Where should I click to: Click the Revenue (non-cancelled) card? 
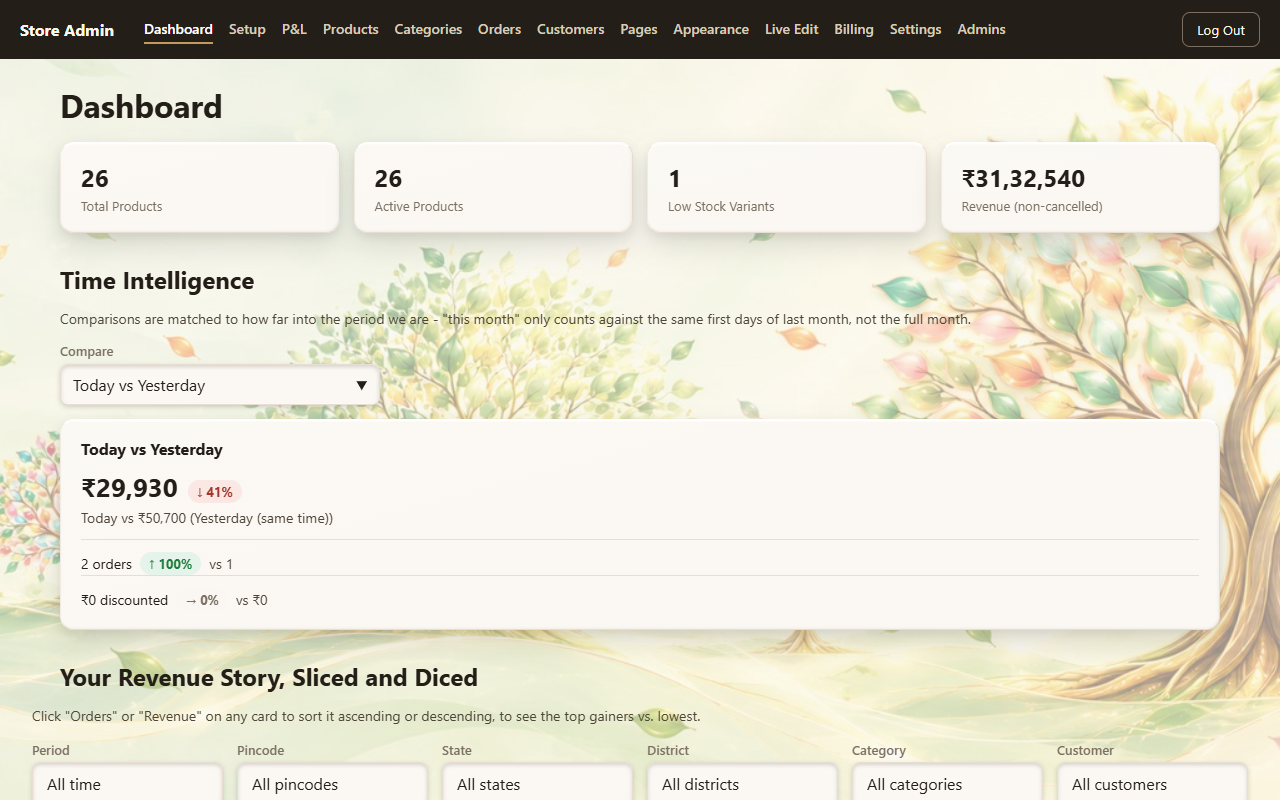coord(1080,187)
